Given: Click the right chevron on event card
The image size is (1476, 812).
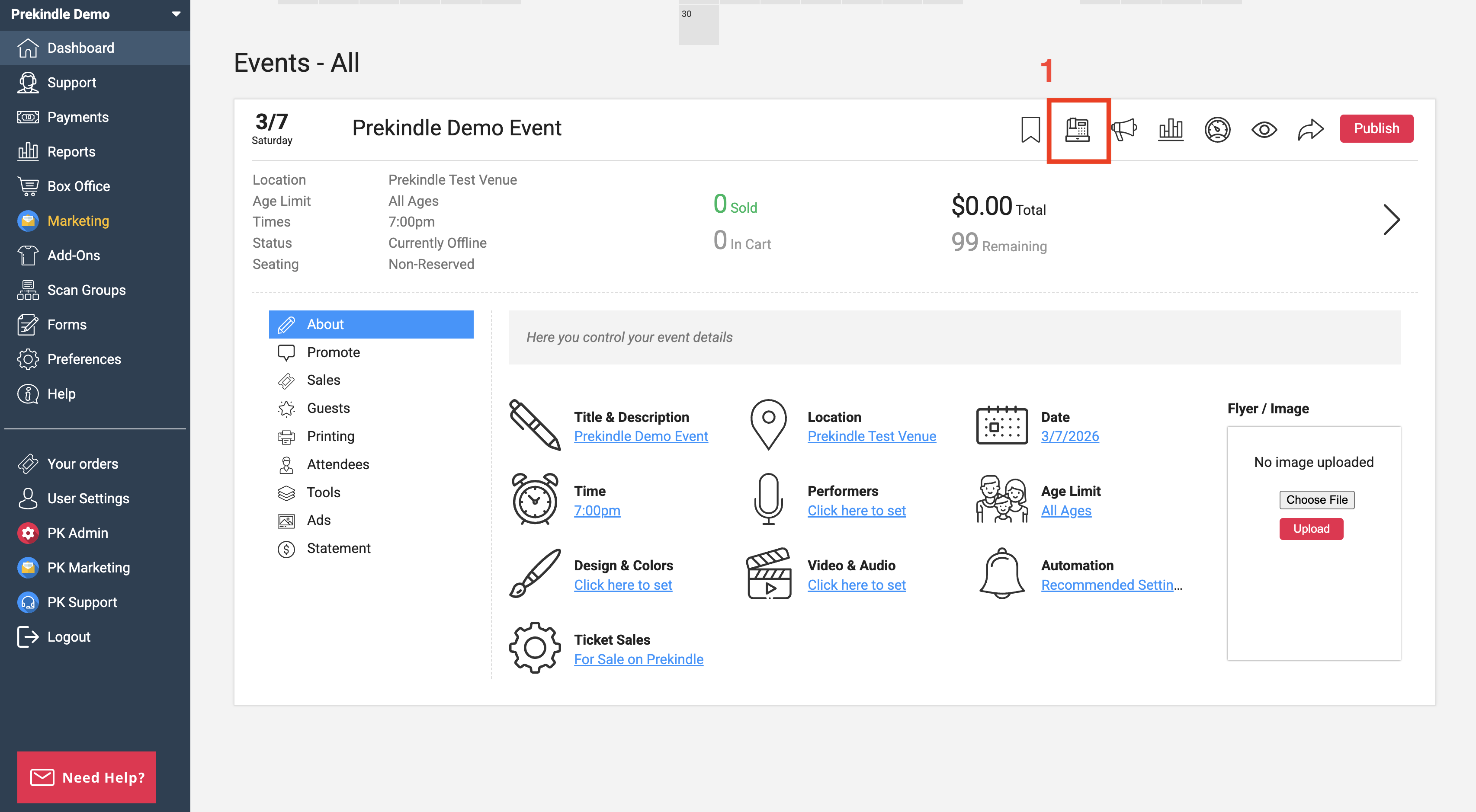Looking at the screenshot, I should (1391, 220).
